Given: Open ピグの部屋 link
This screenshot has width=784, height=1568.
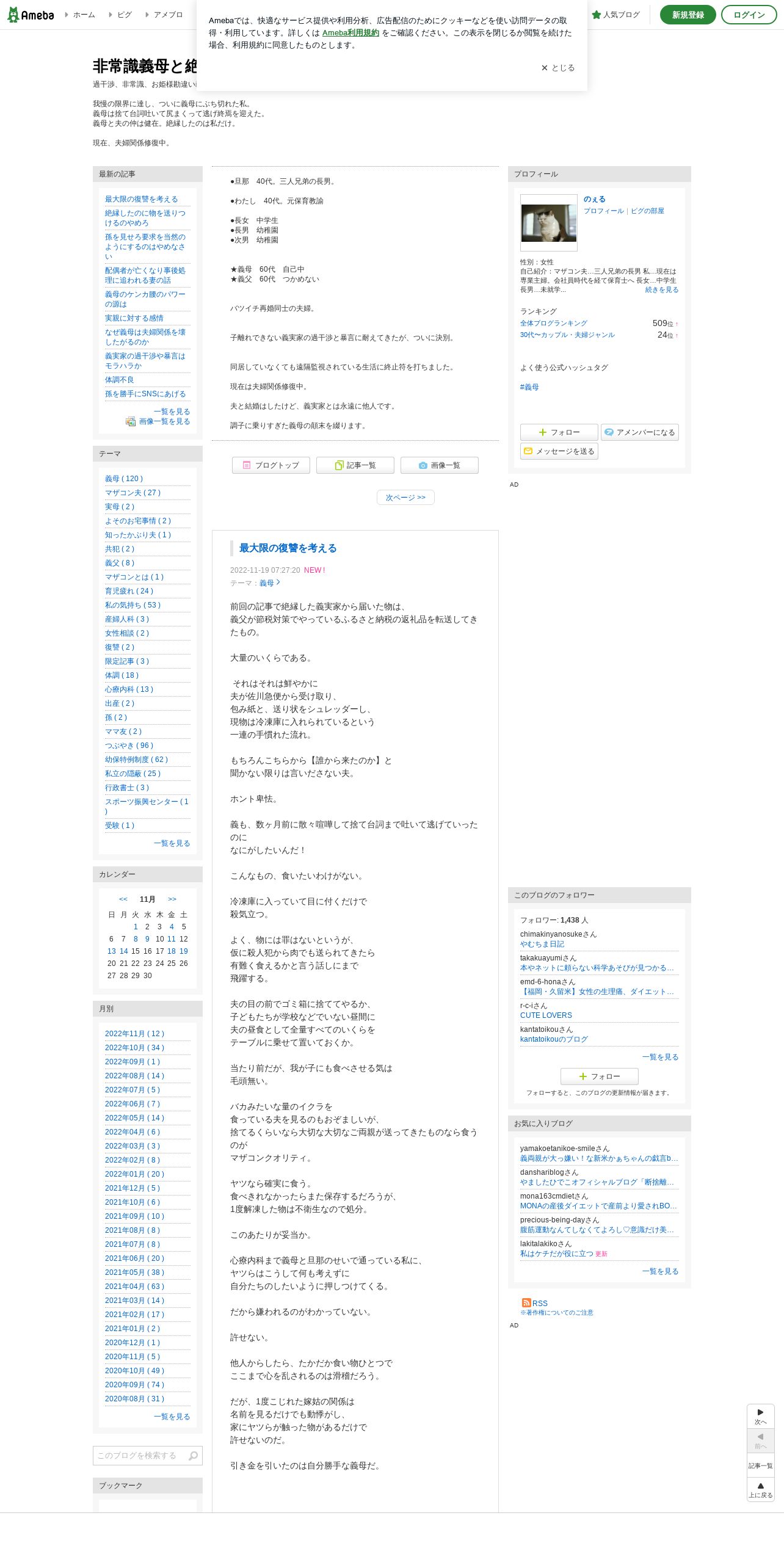Looking at the screenshot, I should (647, 211).
